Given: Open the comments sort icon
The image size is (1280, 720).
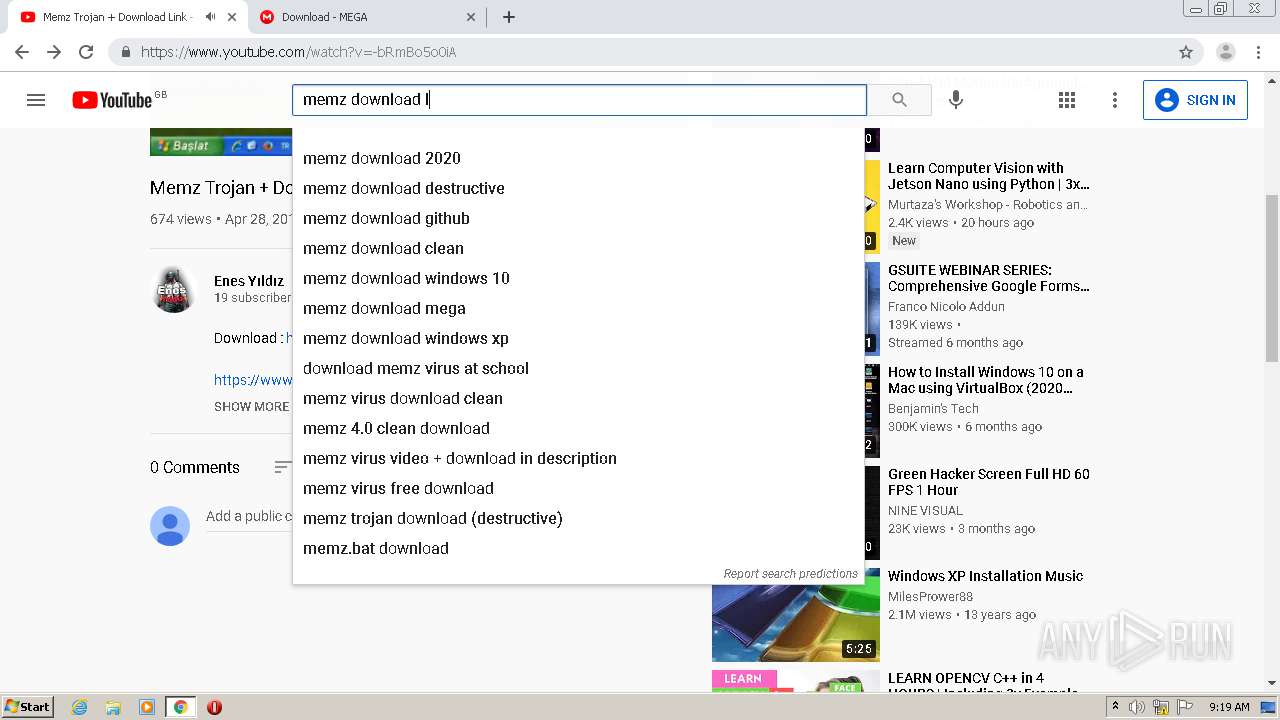Looking at the screenshot, I should (x=283, y=467).
